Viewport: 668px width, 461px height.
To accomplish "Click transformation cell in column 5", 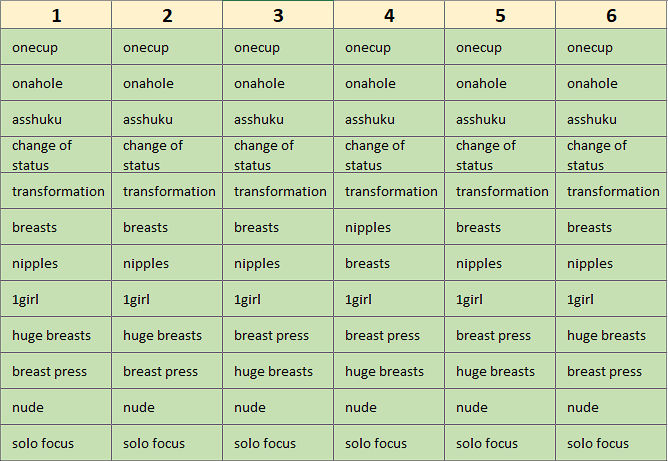I will coord(500,191).
